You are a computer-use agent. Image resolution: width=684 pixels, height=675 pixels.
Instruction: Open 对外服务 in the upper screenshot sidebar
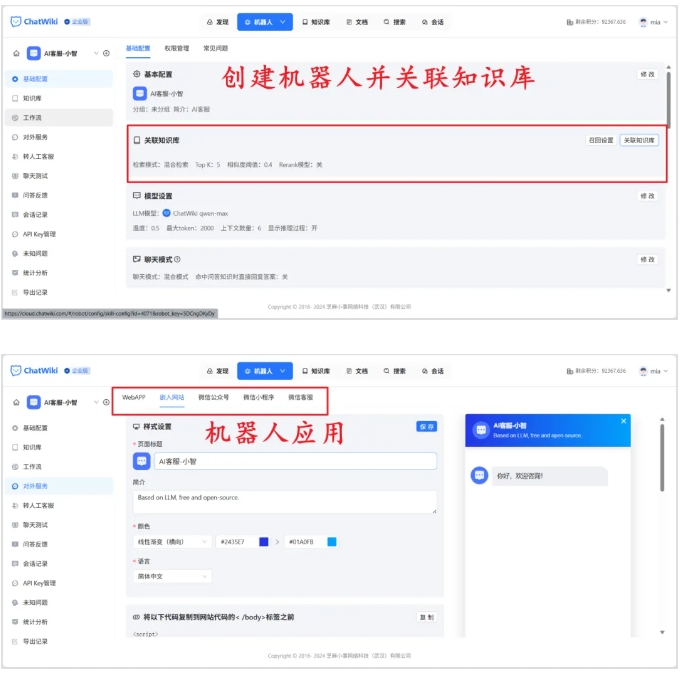[59, 137]
